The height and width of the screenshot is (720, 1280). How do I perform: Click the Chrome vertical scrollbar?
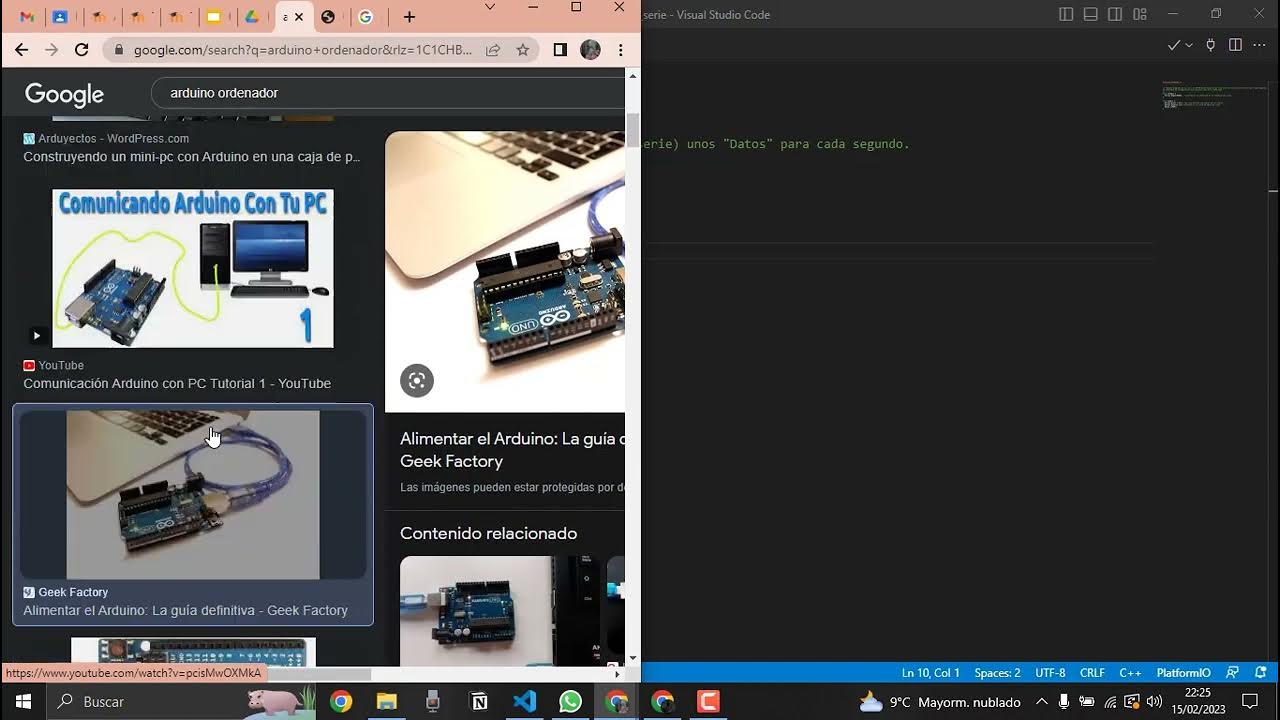(632, 130)
